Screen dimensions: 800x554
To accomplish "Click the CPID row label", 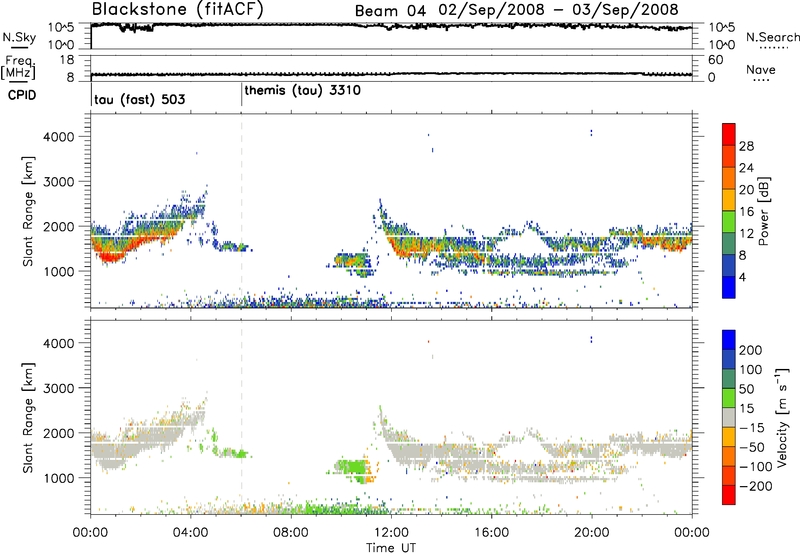I will (22, 95).
